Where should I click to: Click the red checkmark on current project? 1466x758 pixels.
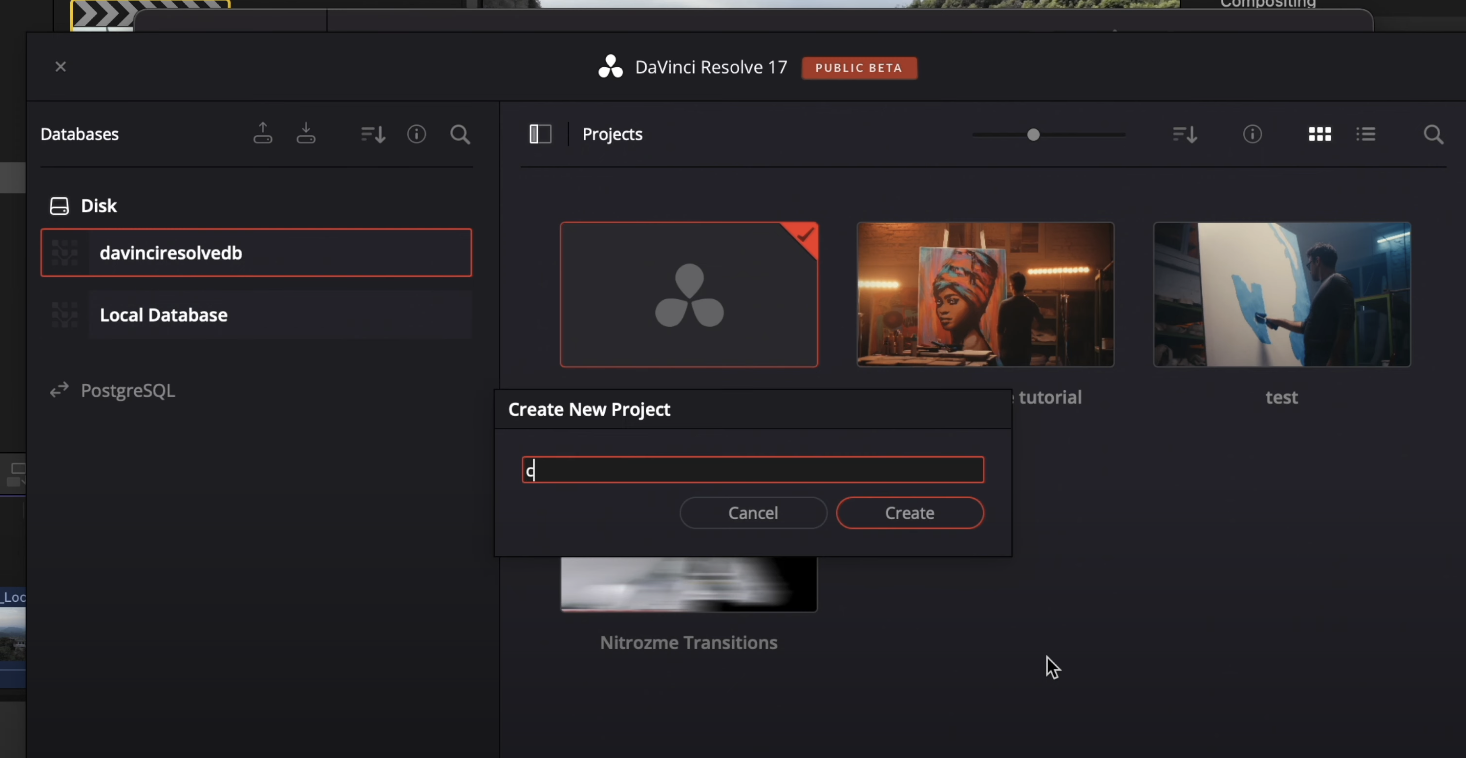(x=803, y=237)
